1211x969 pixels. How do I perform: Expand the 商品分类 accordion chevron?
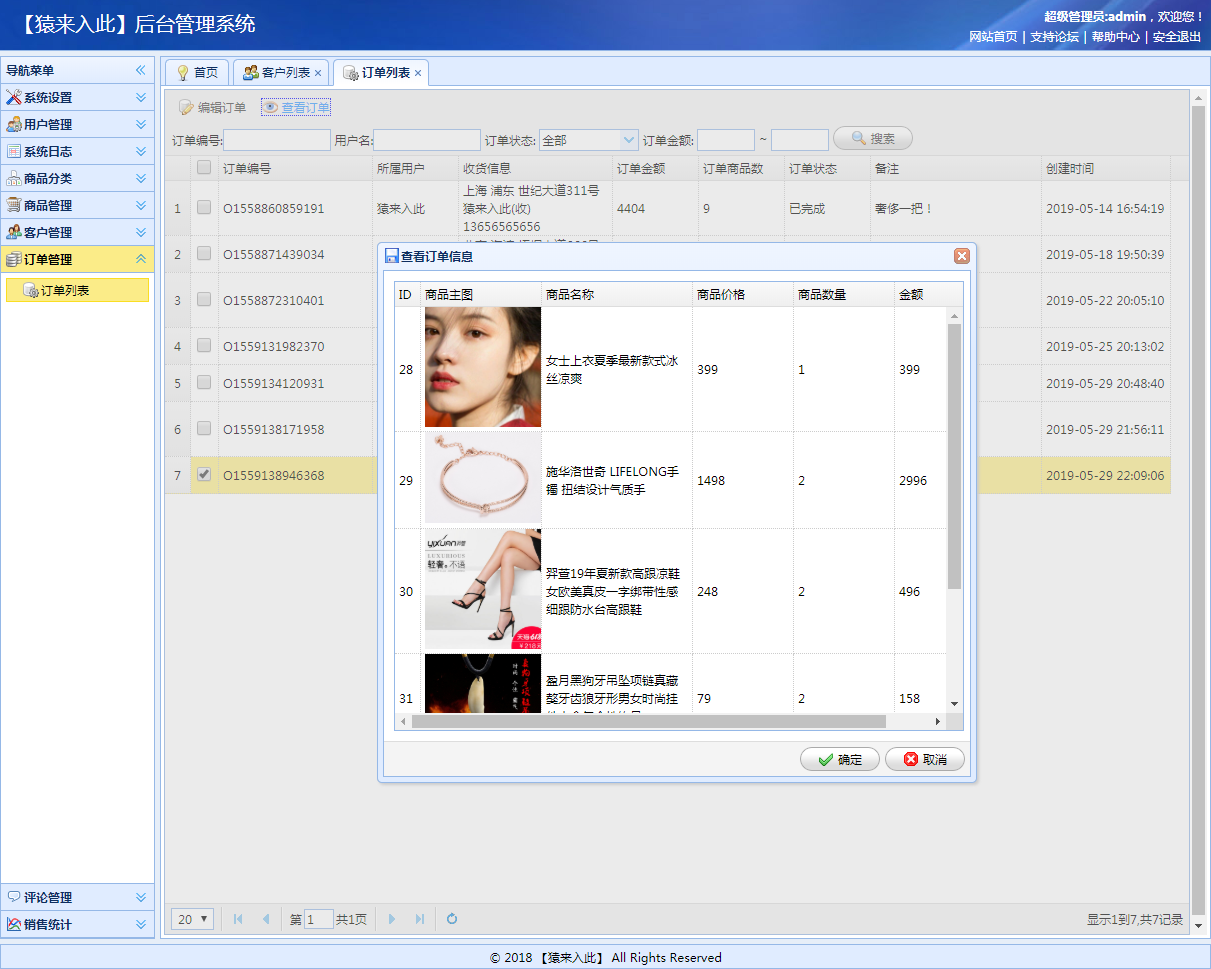141,179
